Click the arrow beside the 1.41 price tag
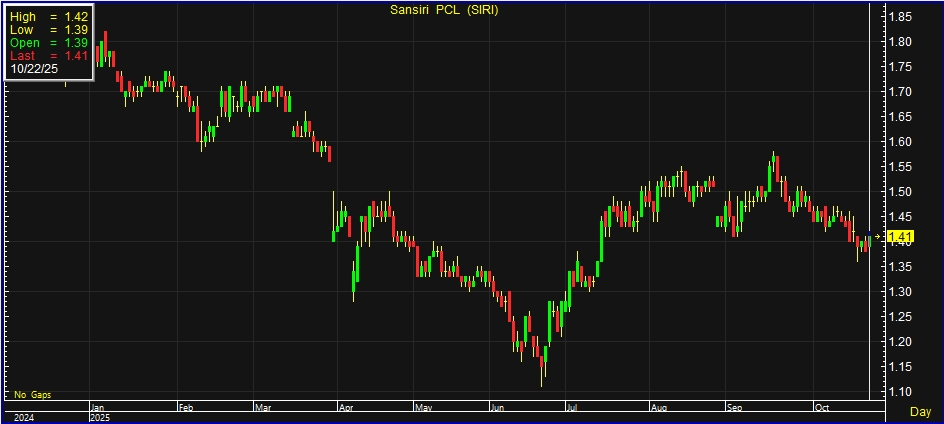Screen dimensions: 944x424 pyautogui.click(x=879, y=237)
